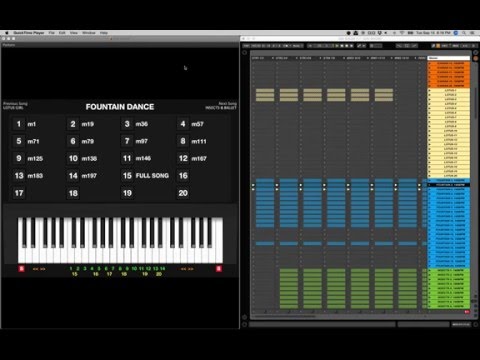The image size is (480, 360).
Task: Click the FOUNTAIN DANCE song title
Action: tap(120, 107)
